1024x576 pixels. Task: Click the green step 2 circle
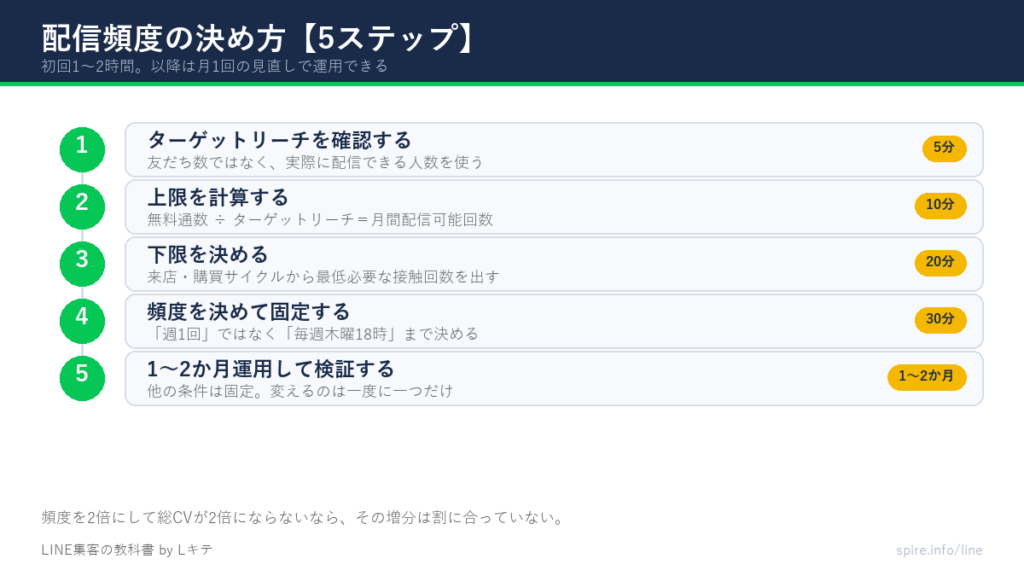point(82,207)
